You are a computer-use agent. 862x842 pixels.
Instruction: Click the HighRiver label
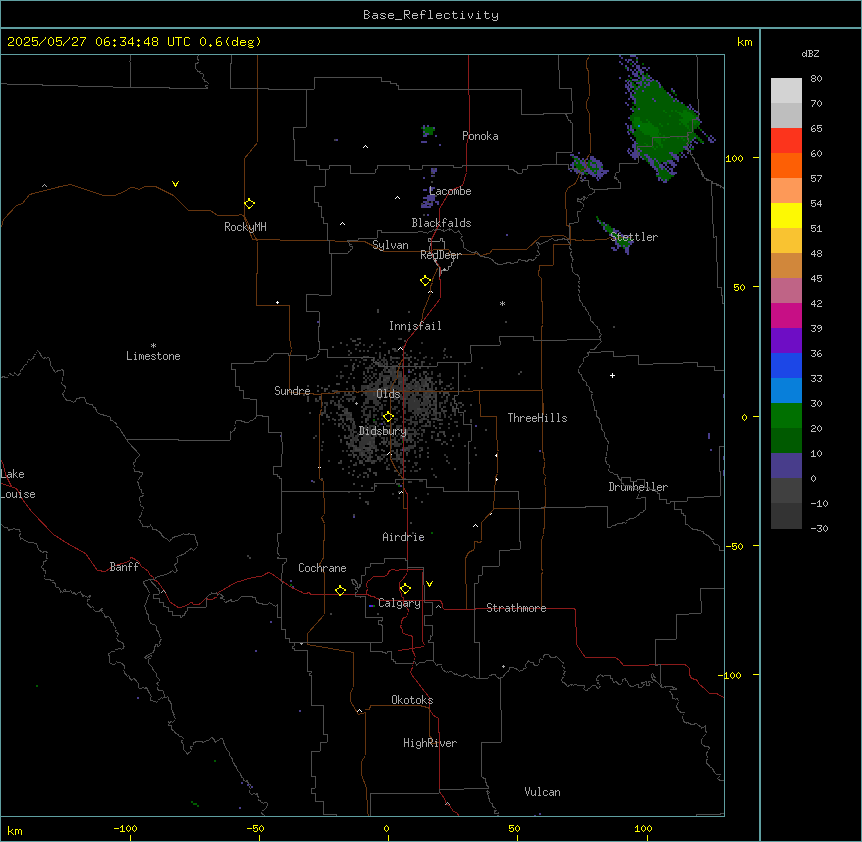(x=430, y=743)
